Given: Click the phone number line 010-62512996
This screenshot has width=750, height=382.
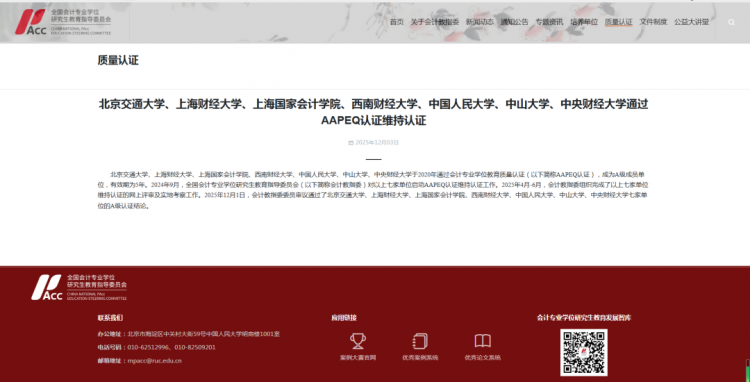Looking at the screenshot, I should [x=156, y=348].
